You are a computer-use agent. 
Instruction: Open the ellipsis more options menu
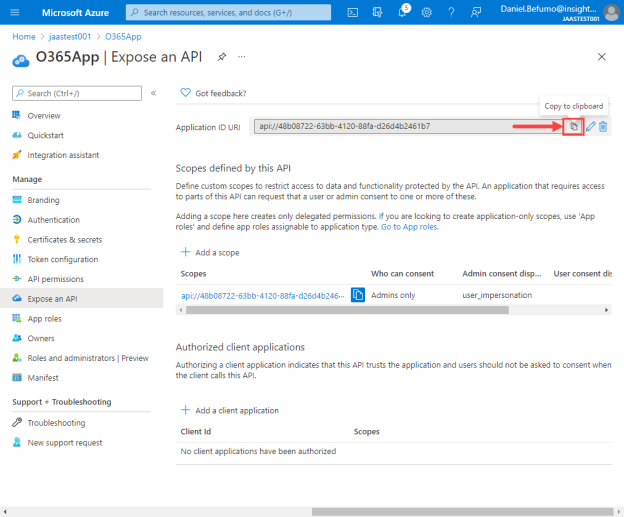coord(242,57)
